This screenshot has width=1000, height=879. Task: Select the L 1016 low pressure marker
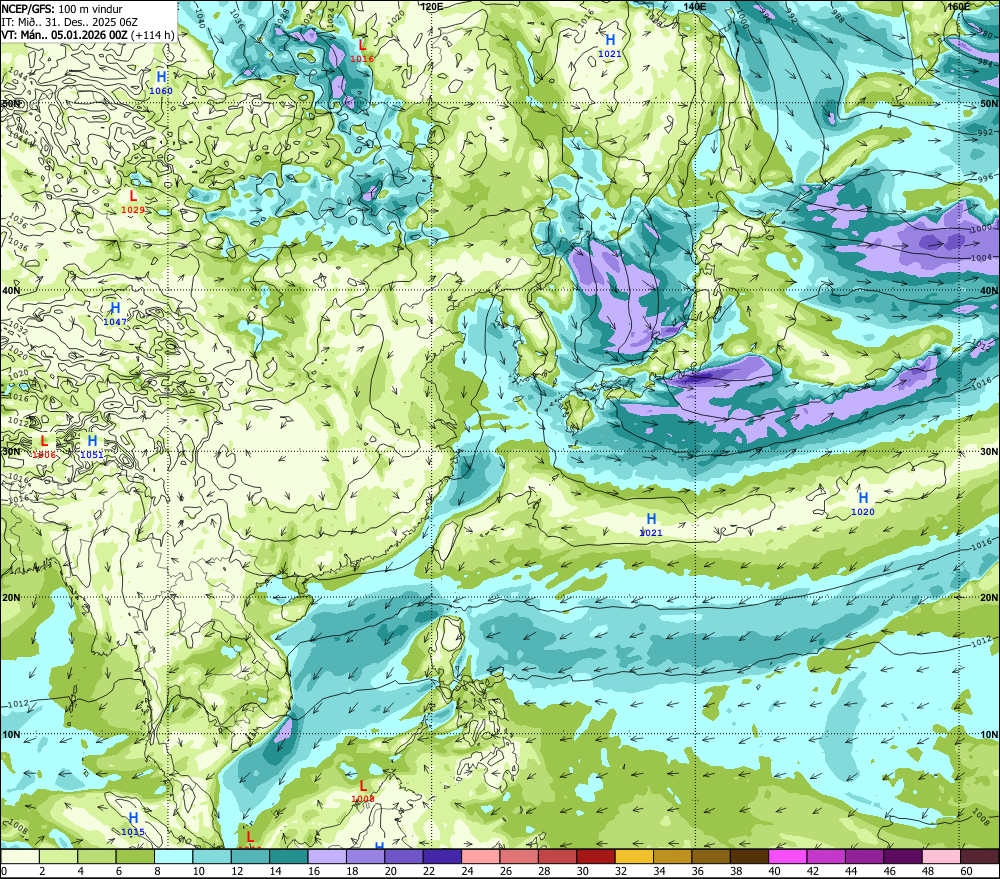362,51
